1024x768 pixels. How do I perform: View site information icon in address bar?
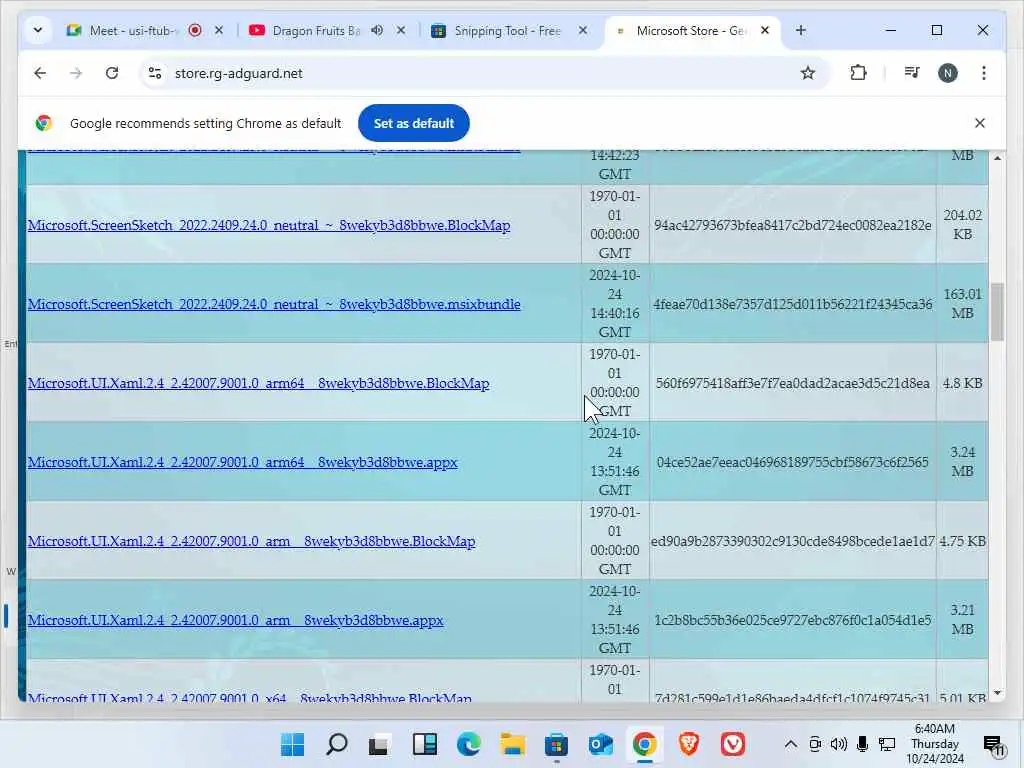click(x=155, y=73)
